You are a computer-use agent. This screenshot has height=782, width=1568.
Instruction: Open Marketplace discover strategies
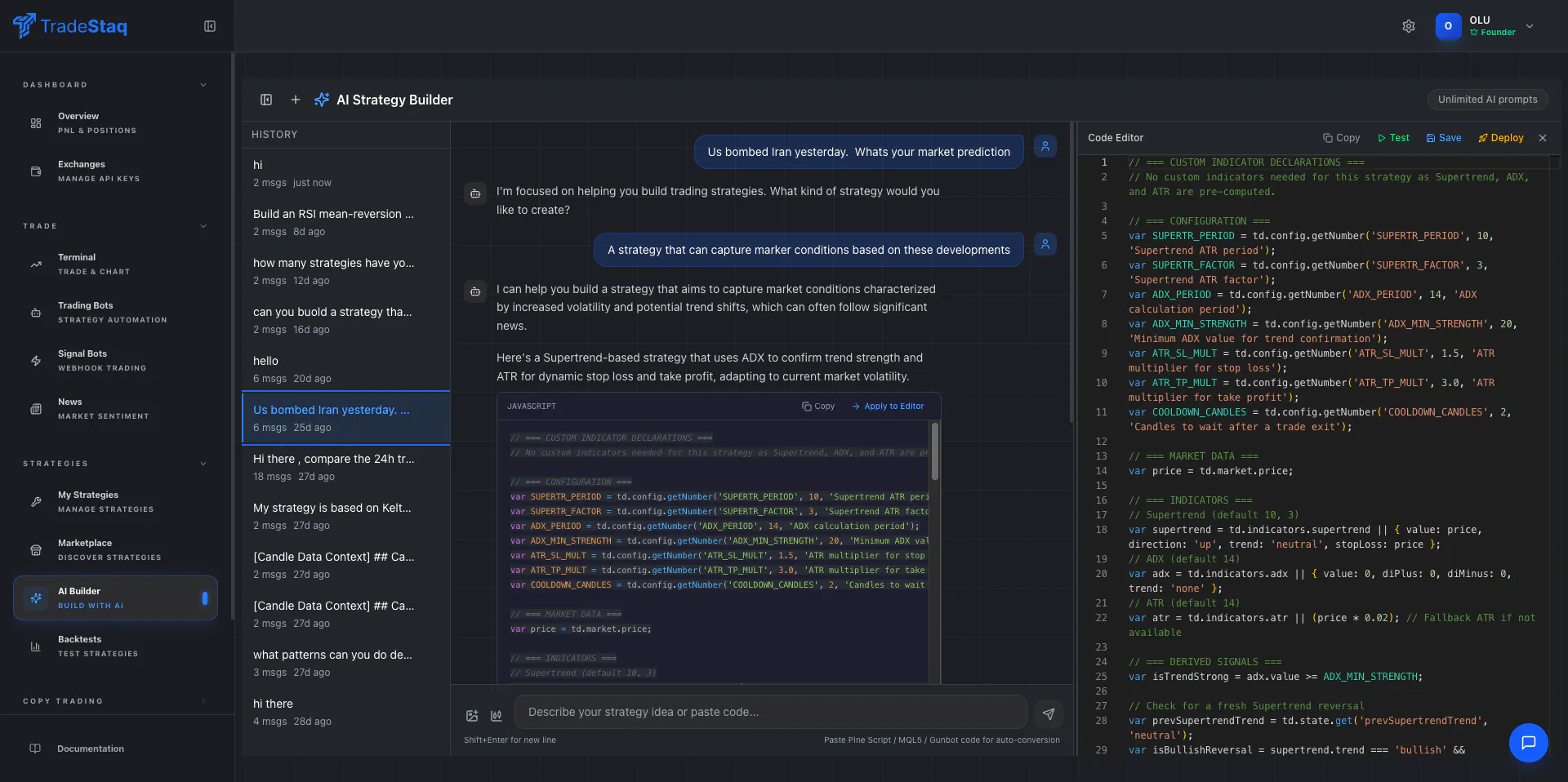point(115,550)
